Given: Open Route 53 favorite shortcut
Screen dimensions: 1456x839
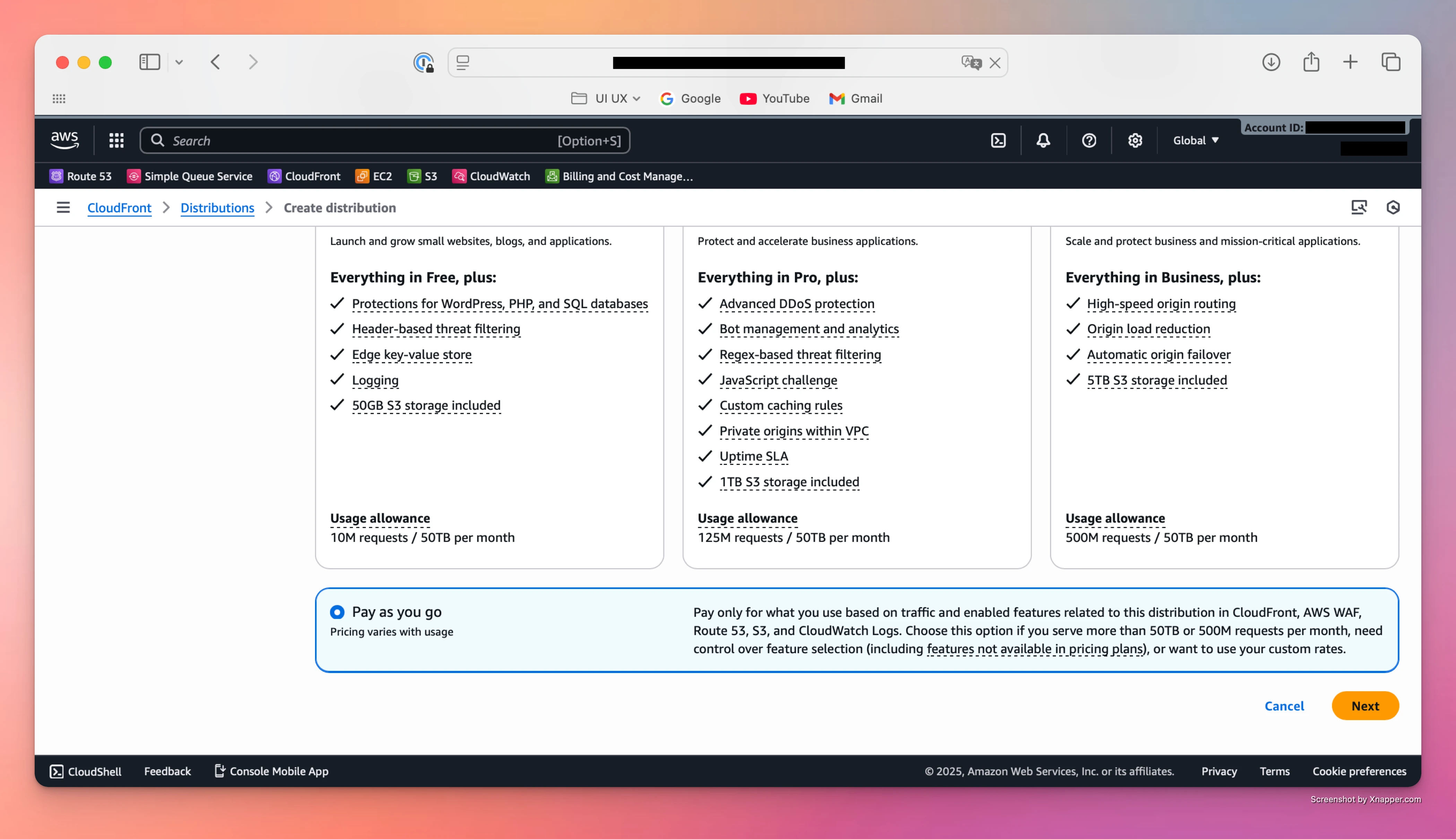Looking at the screenshot, I should click(81, 176).
